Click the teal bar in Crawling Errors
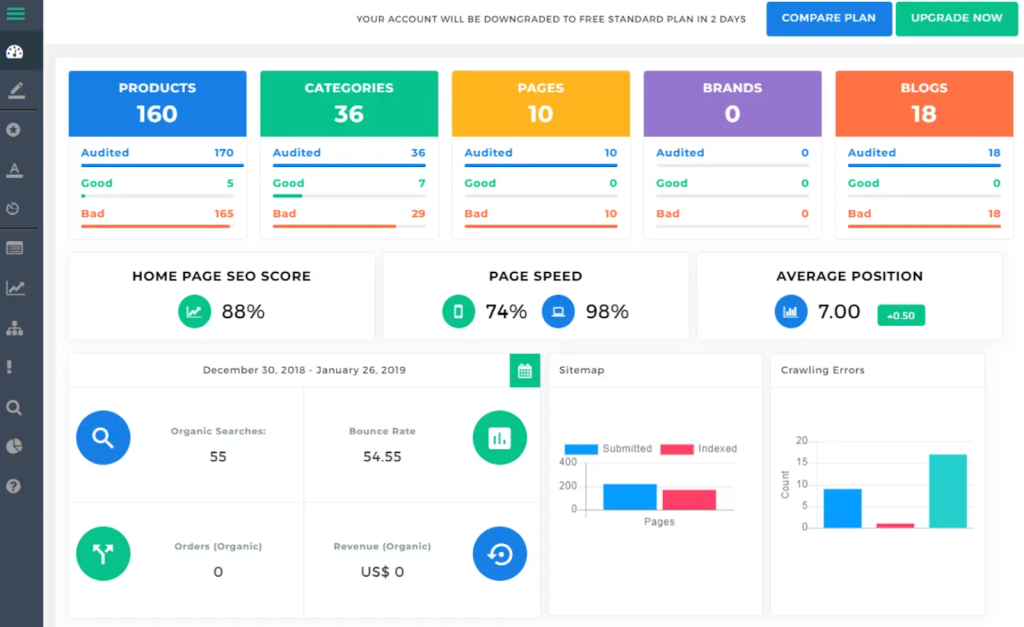1024x627 pixels. point(947,491)
